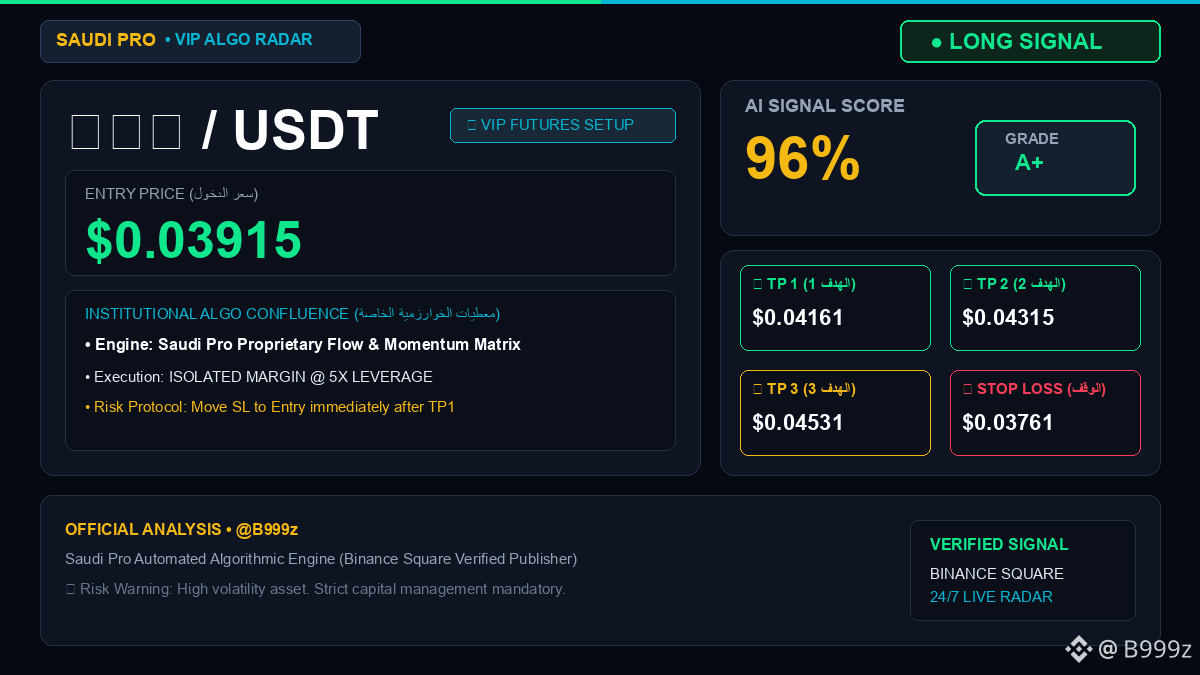Image resolution: width=1200 pixels, height=675 pixels.
Task: Click the 24/7 LIVE RADAR link
Action: [991, 597]
